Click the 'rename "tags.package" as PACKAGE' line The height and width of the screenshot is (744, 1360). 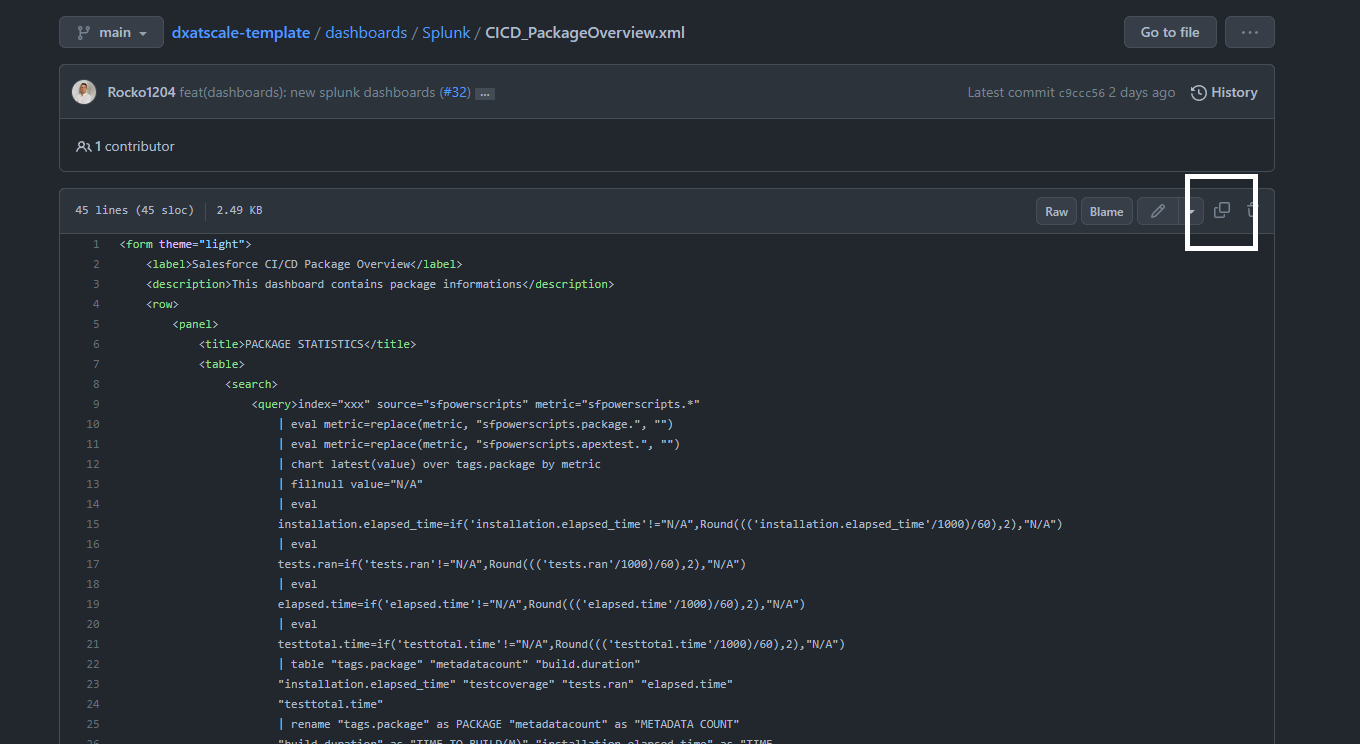click(509, 724)
